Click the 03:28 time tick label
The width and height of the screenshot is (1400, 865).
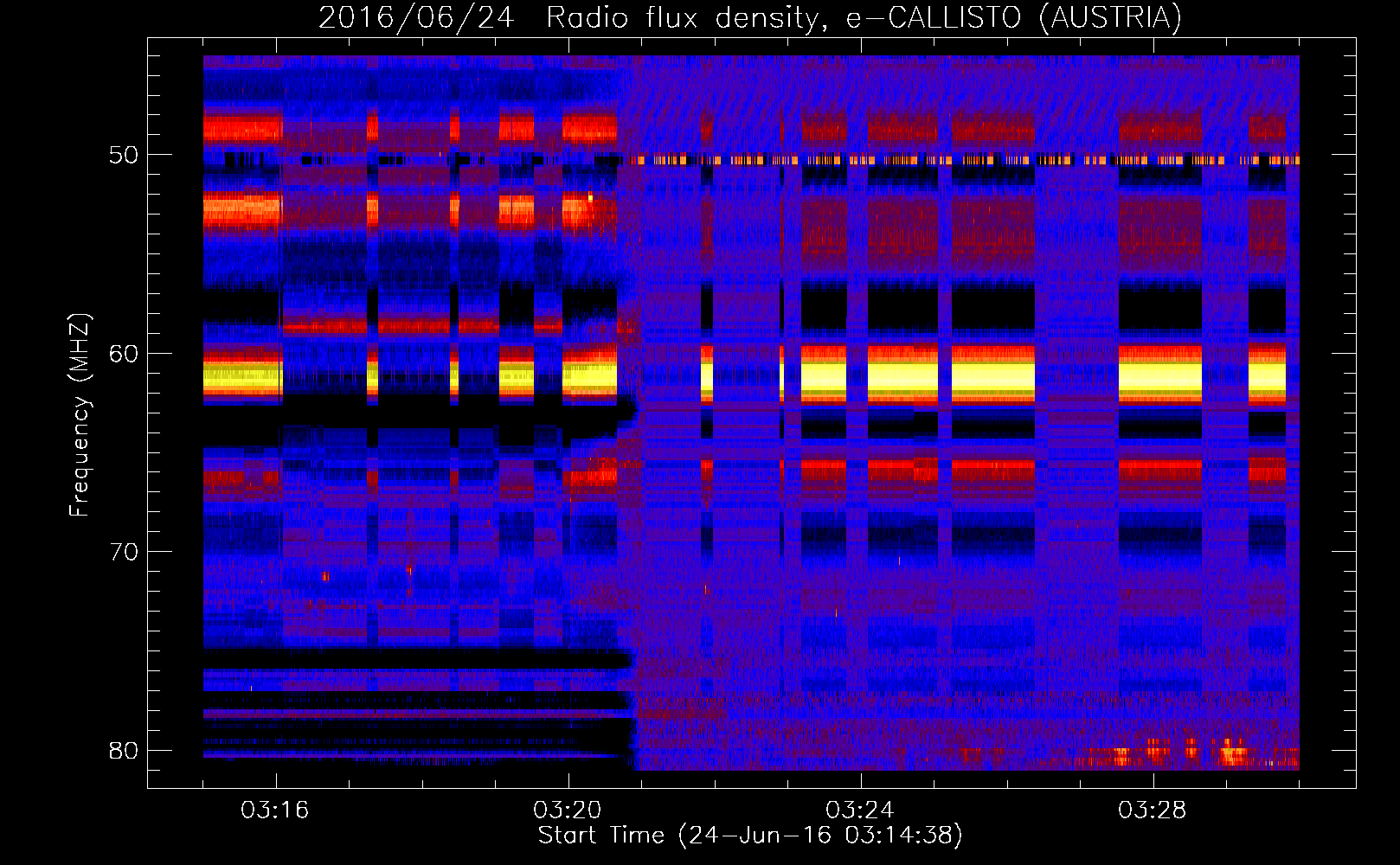(1153, 811)
